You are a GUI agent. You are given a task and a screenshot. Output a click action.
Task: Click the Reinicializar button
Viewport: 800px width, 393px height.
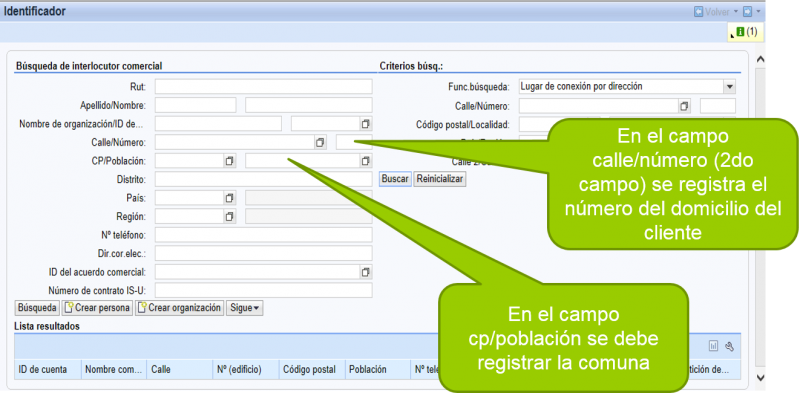point(440,180)
